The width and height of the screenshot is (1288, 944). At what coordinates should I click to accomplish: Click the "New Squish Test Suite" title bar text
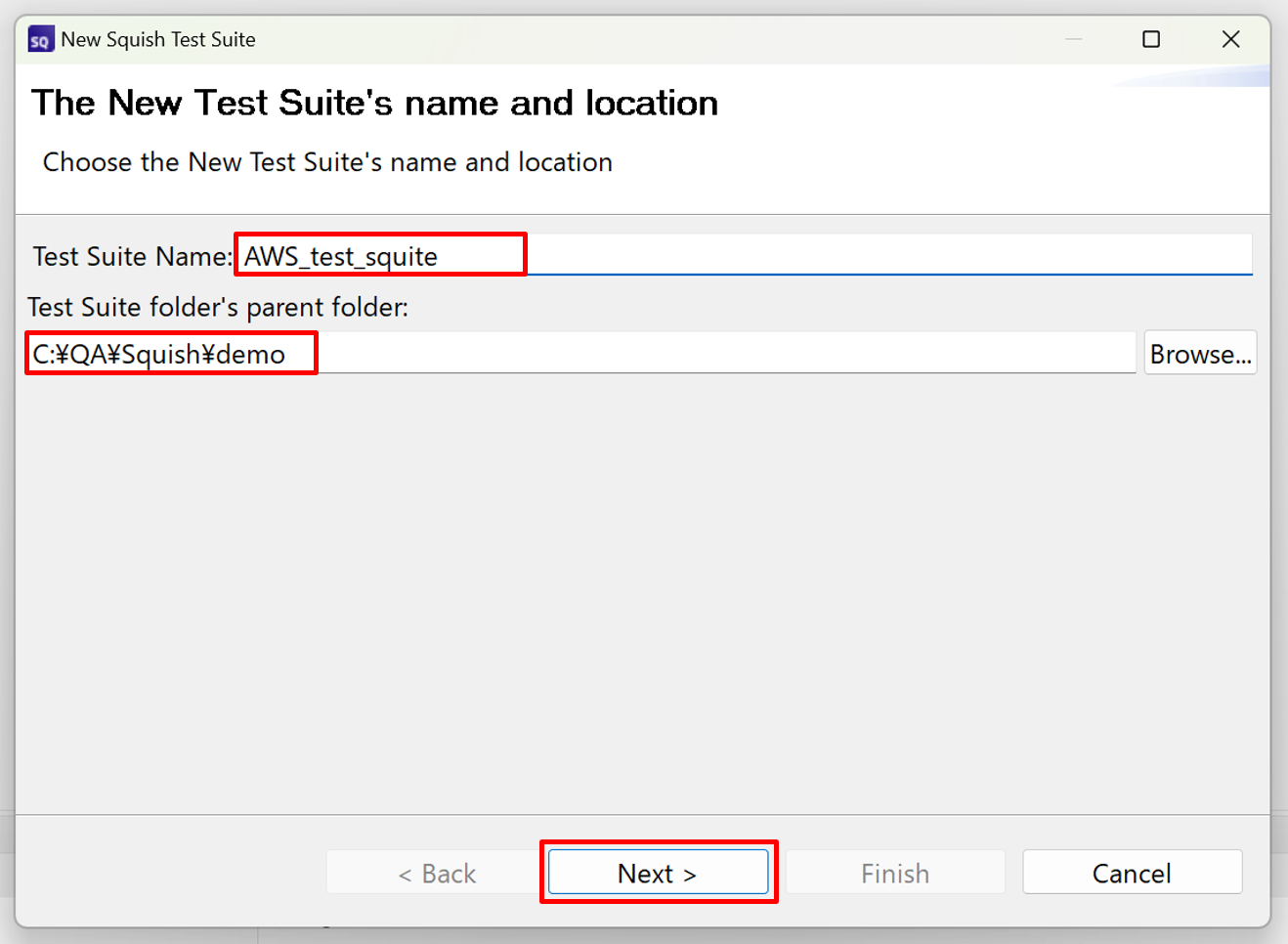coord(158,40)
